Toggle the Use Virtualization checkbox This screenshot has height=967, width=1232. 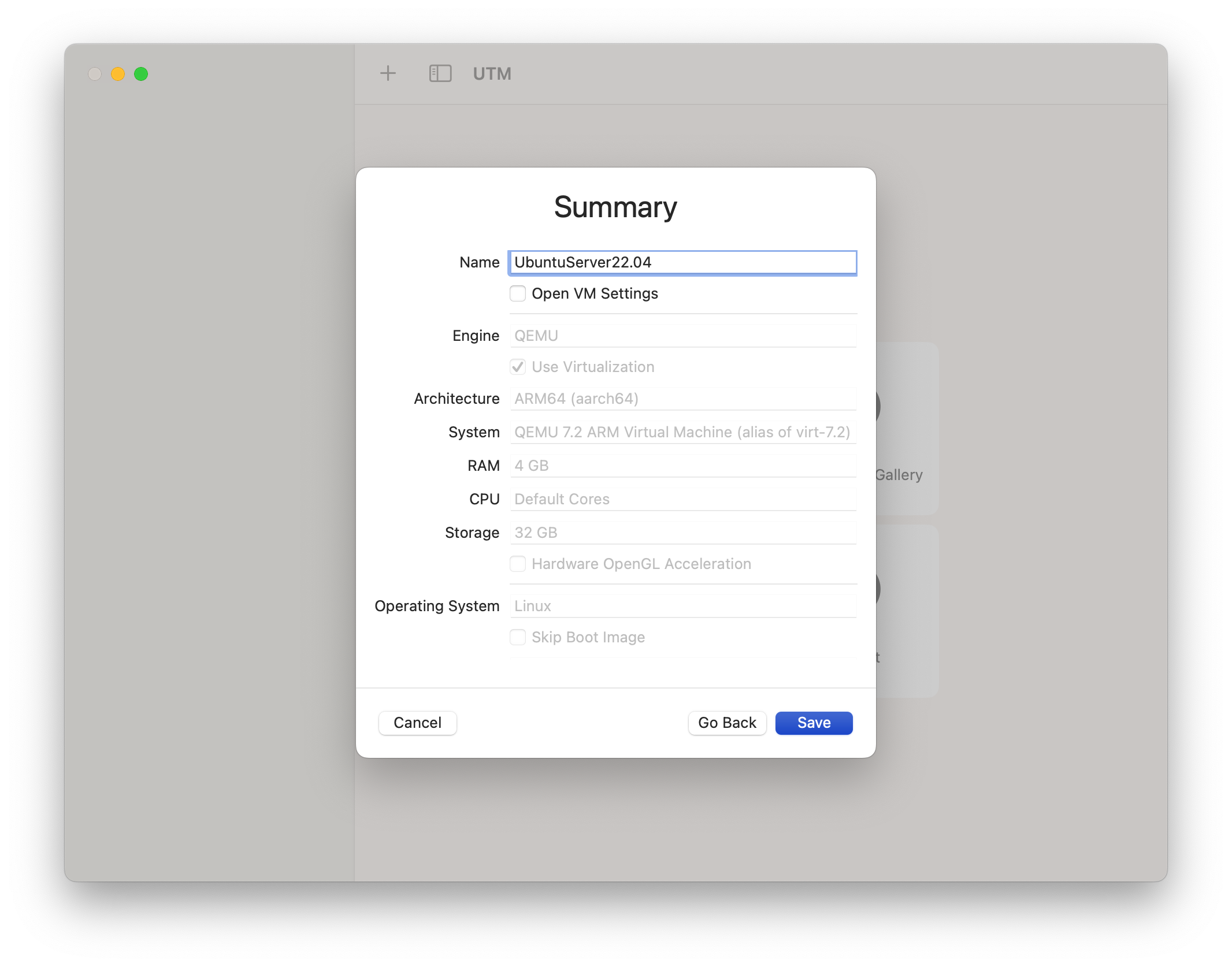(518, 367)
